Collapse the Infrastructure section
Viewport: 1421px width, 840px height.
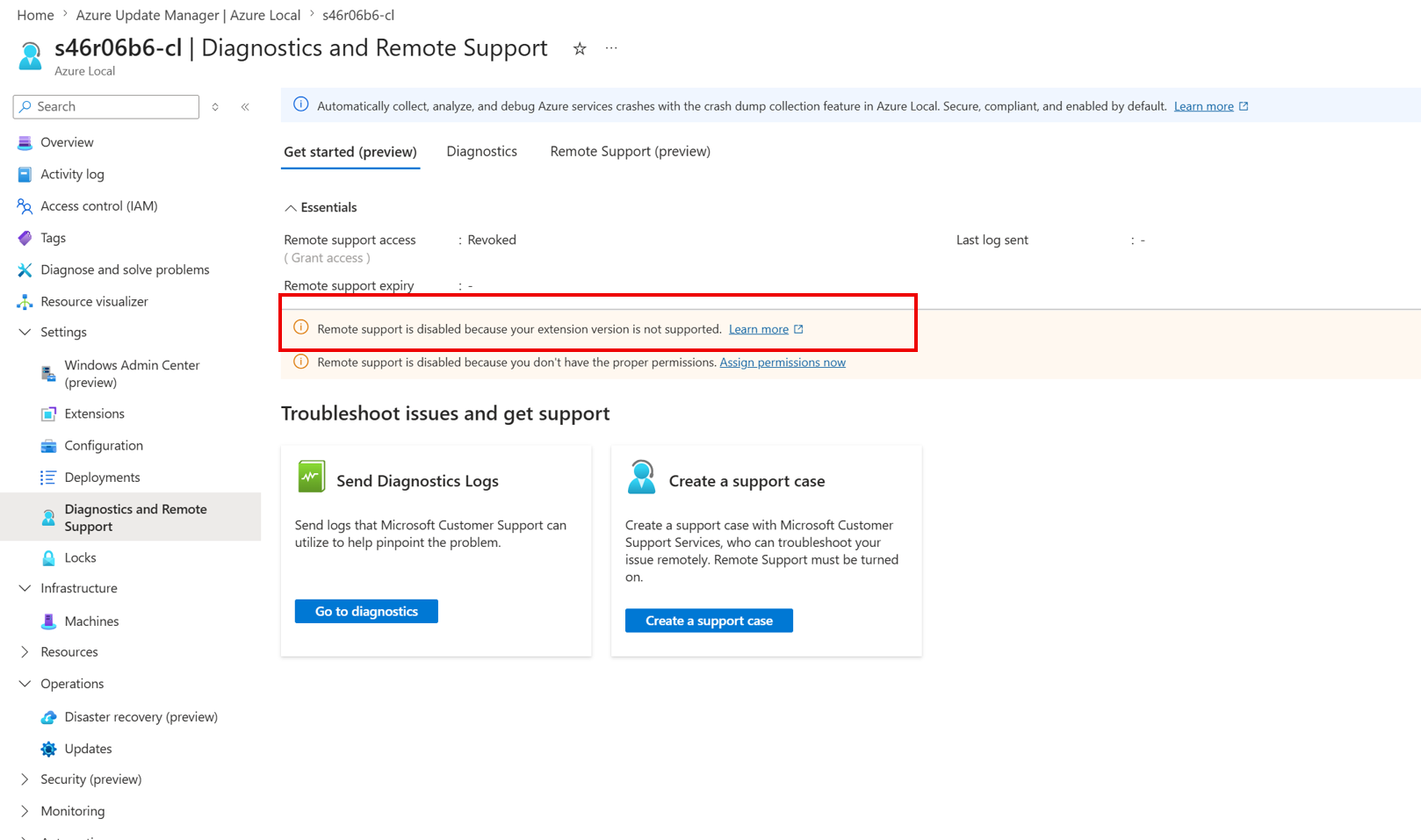[x=25, y=589]
